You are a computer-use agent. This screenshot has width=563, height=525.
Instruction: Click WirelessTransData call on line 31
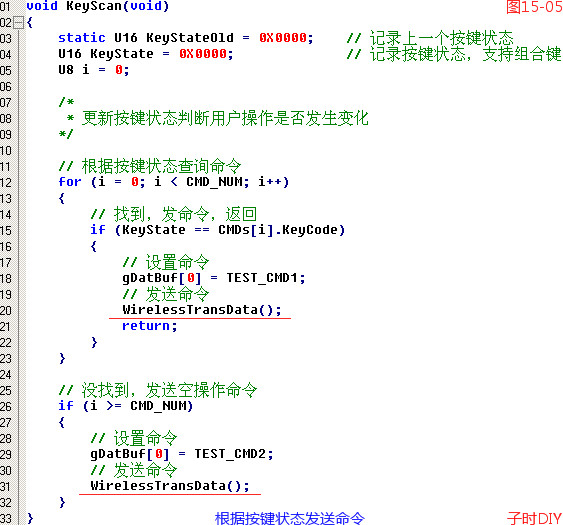click(170, 486)
